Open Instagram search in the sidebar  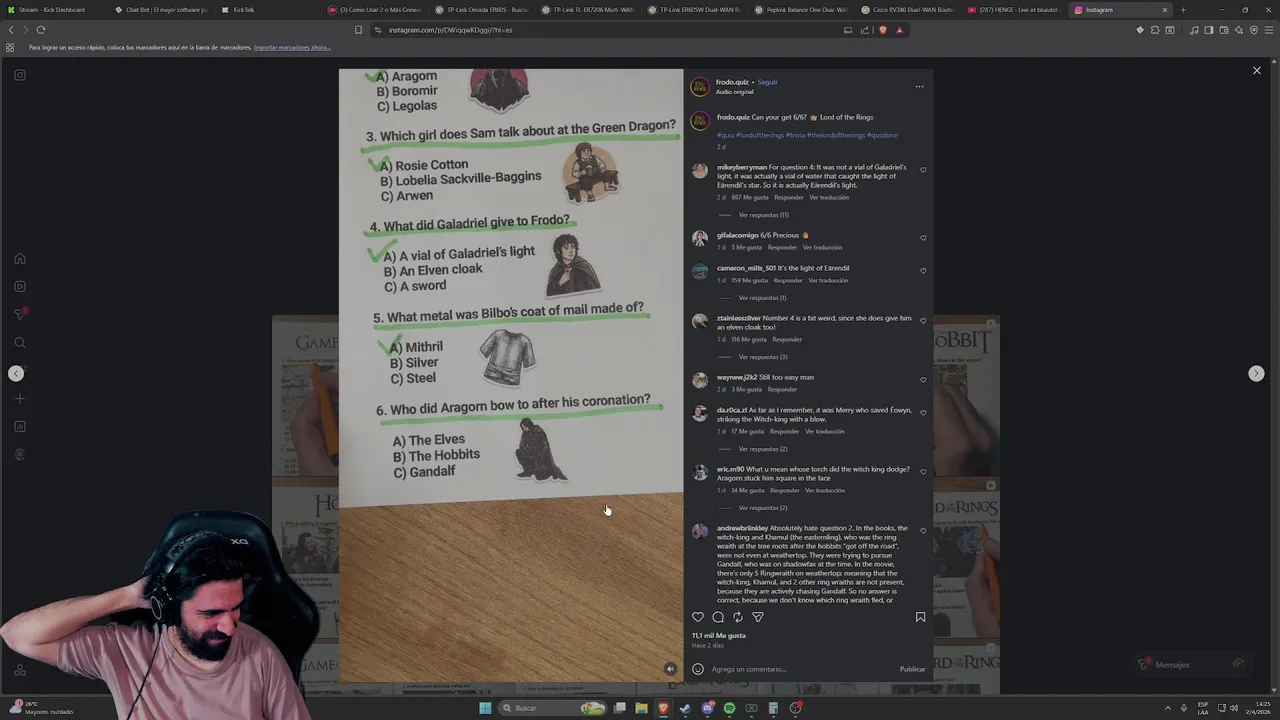coord(20,343)
